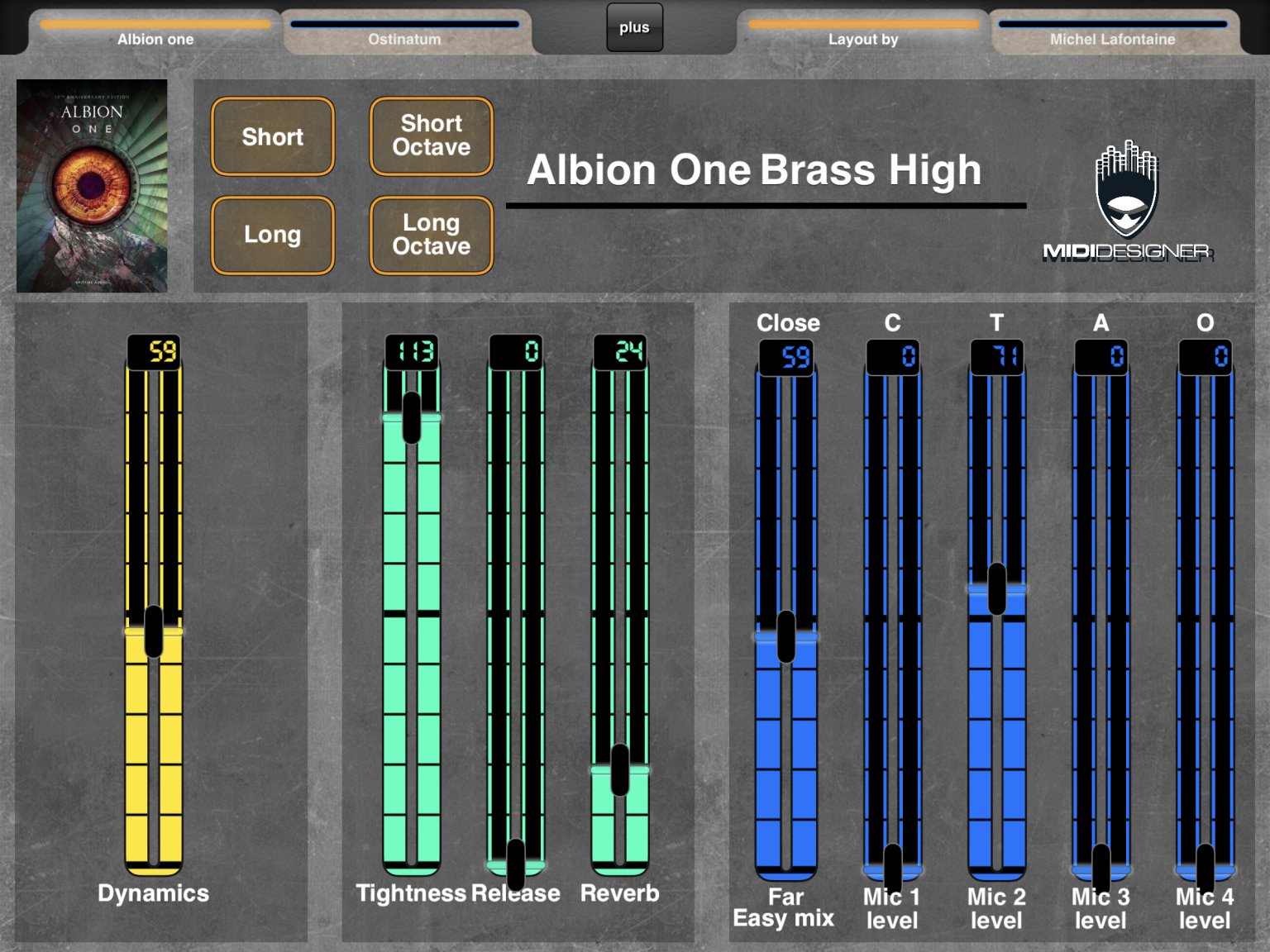Select the Layout by tab

point(862,33)
